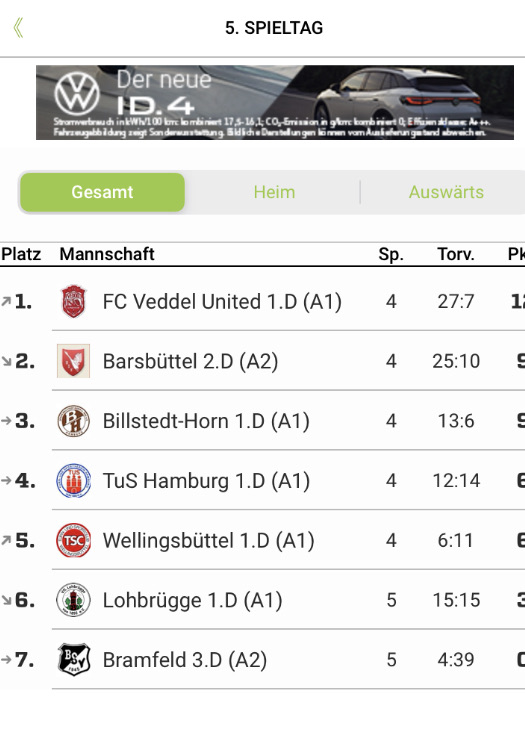The width and height of the screenshot is (525, 747).
Task: Select the Gesamt table view
Action: 102,192
